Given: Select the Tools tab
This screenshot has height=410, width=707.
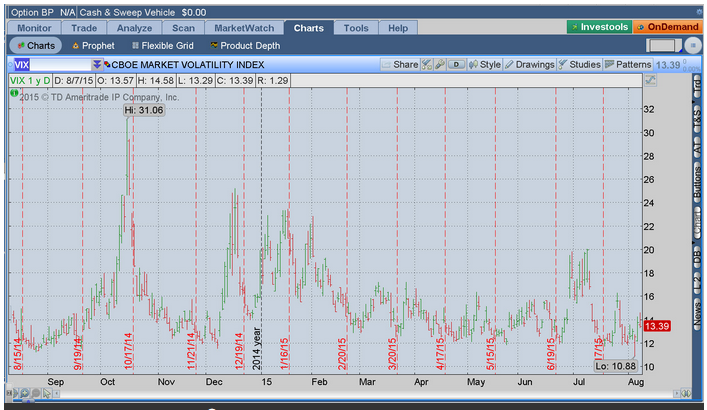Looking at the screenshot, I should click(356, 28).
